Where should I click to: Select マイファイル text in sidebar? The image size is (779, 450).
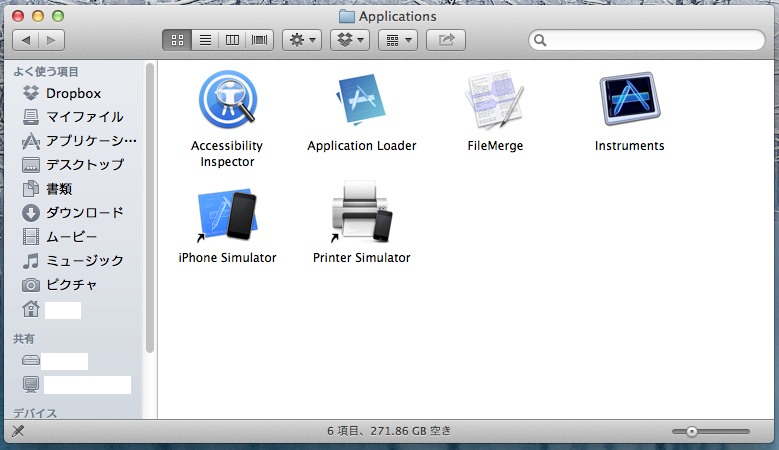(x=84, y=117)
